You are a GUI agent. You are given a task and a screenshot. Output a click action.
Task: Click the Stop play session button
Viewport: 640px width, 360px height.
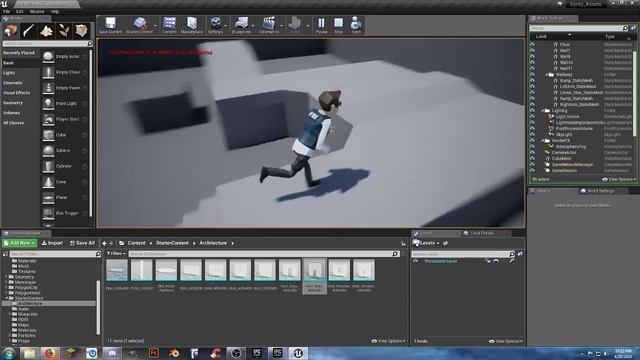pyautogui.click(x=338, y=25)
